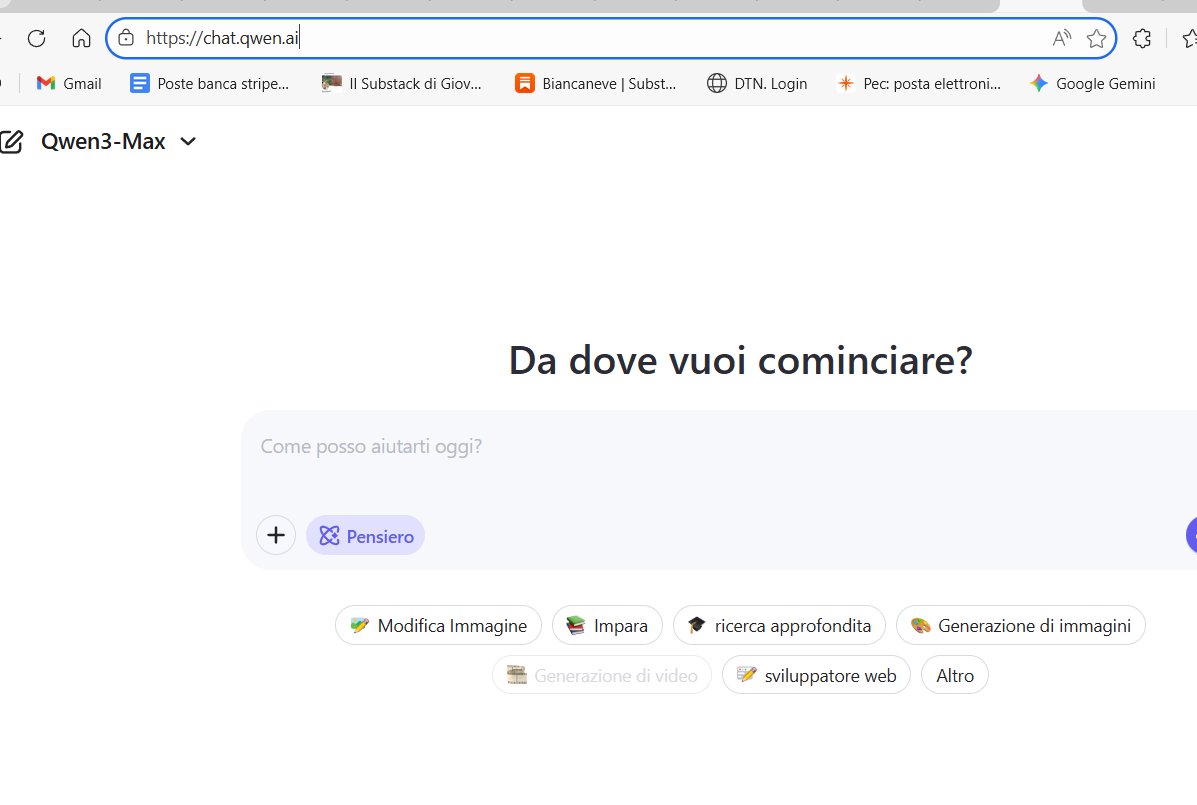Toggle the Pensiero thinking mode
This screenshot has height=805, width=1197.
tap(365, 535)
